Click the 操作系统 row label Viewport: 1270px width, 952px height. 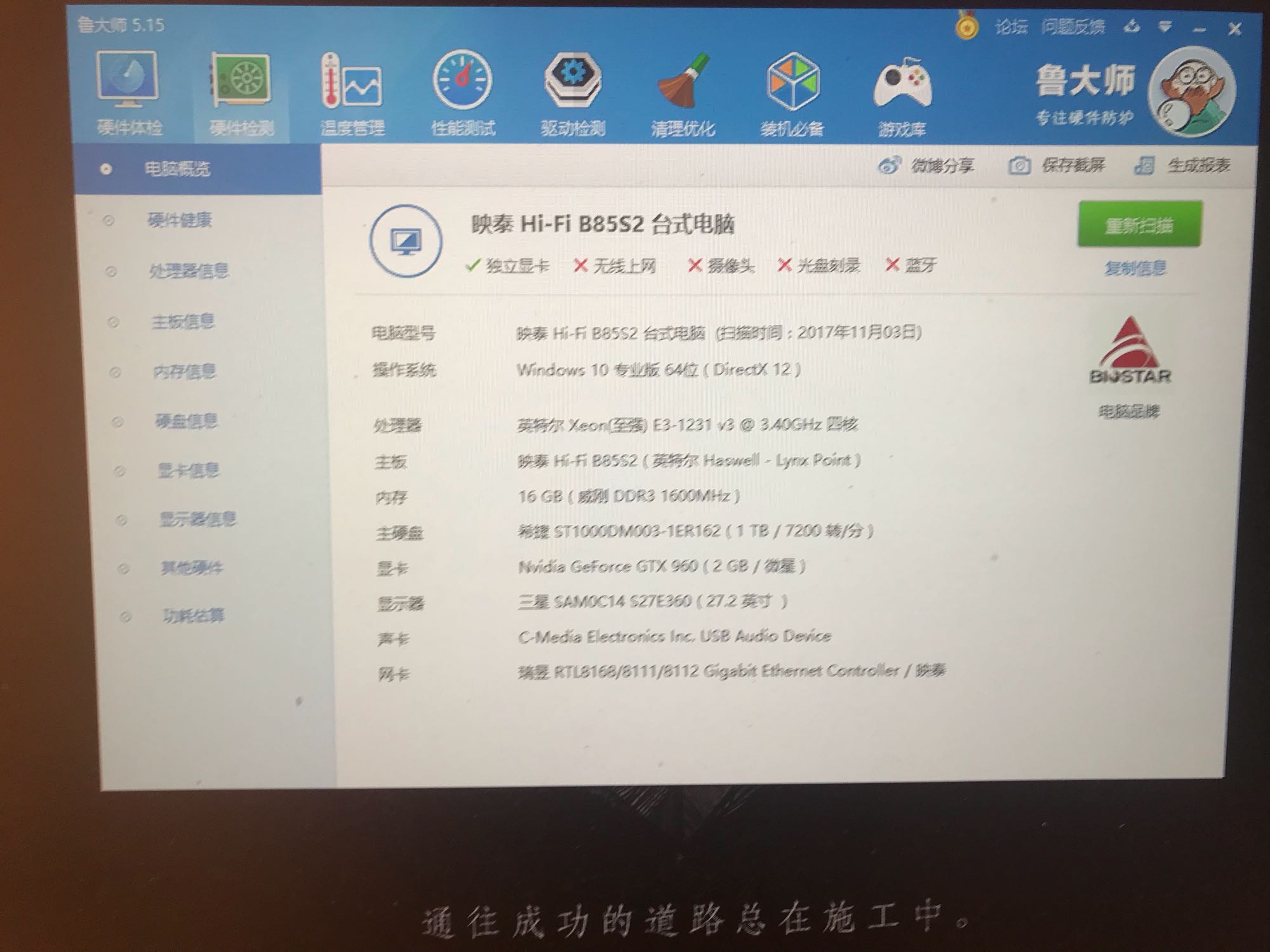tap(404, 370)
